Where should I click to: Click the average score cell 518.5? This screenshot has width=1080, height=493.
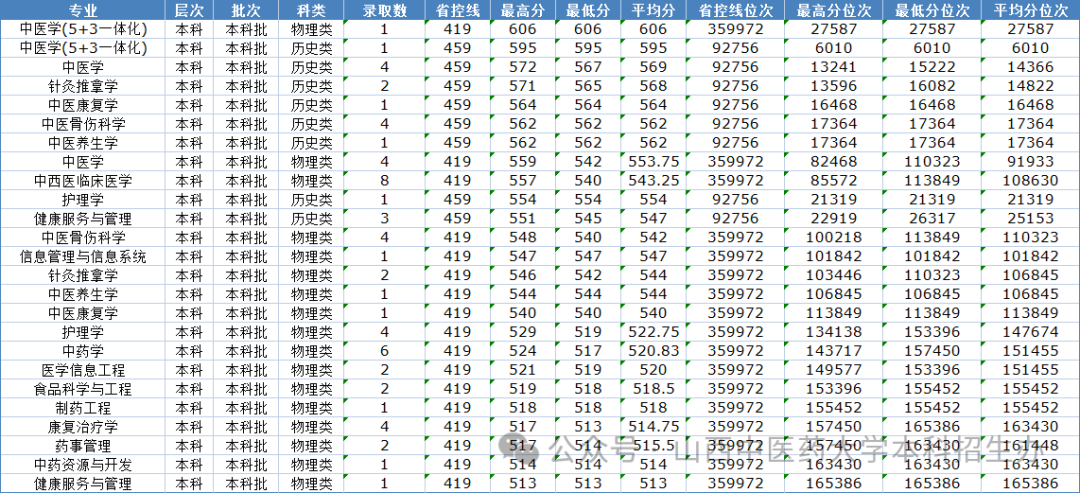653,389
